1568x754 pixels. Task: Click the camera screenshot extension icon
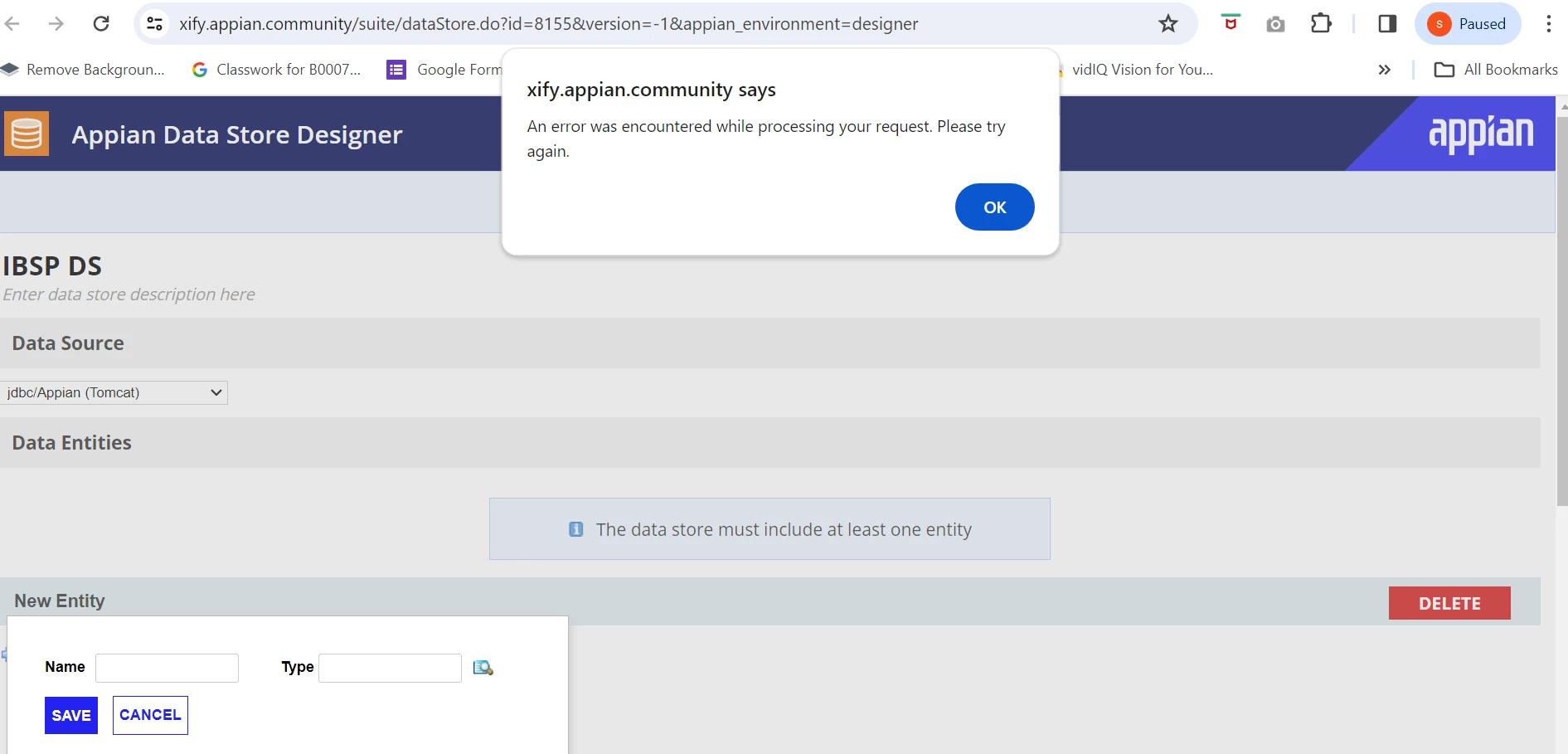[x=1275, y=24]
